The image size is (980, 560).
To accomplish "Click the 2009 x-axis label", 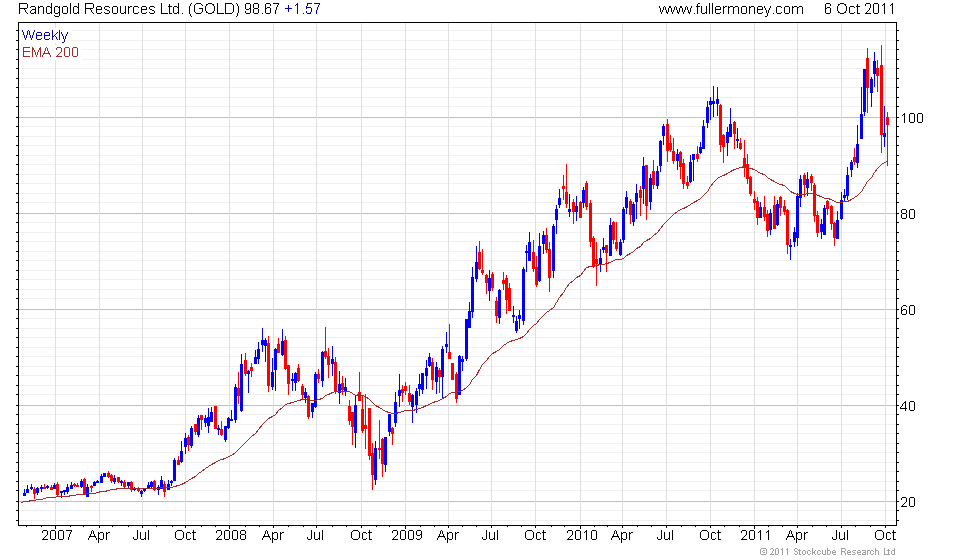I will (x=406, y=536).
